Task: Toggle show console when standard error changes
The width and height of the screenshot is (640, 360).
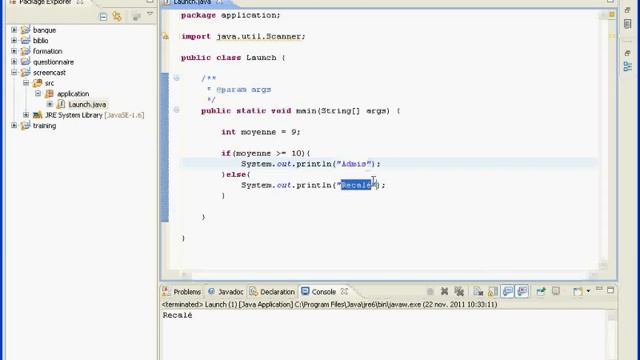Action: pos(522,291)
